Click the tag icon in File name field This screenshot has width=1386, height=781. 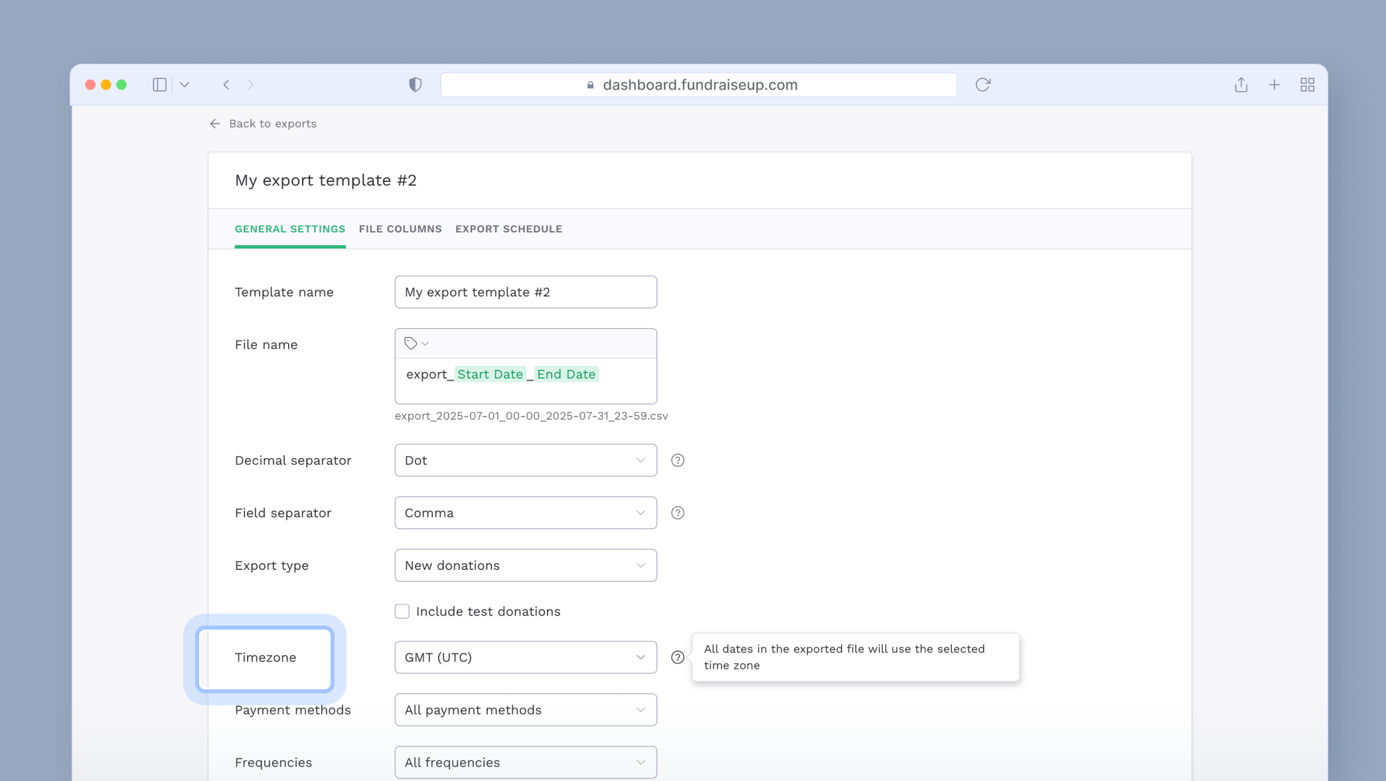(x=411, y=343)
